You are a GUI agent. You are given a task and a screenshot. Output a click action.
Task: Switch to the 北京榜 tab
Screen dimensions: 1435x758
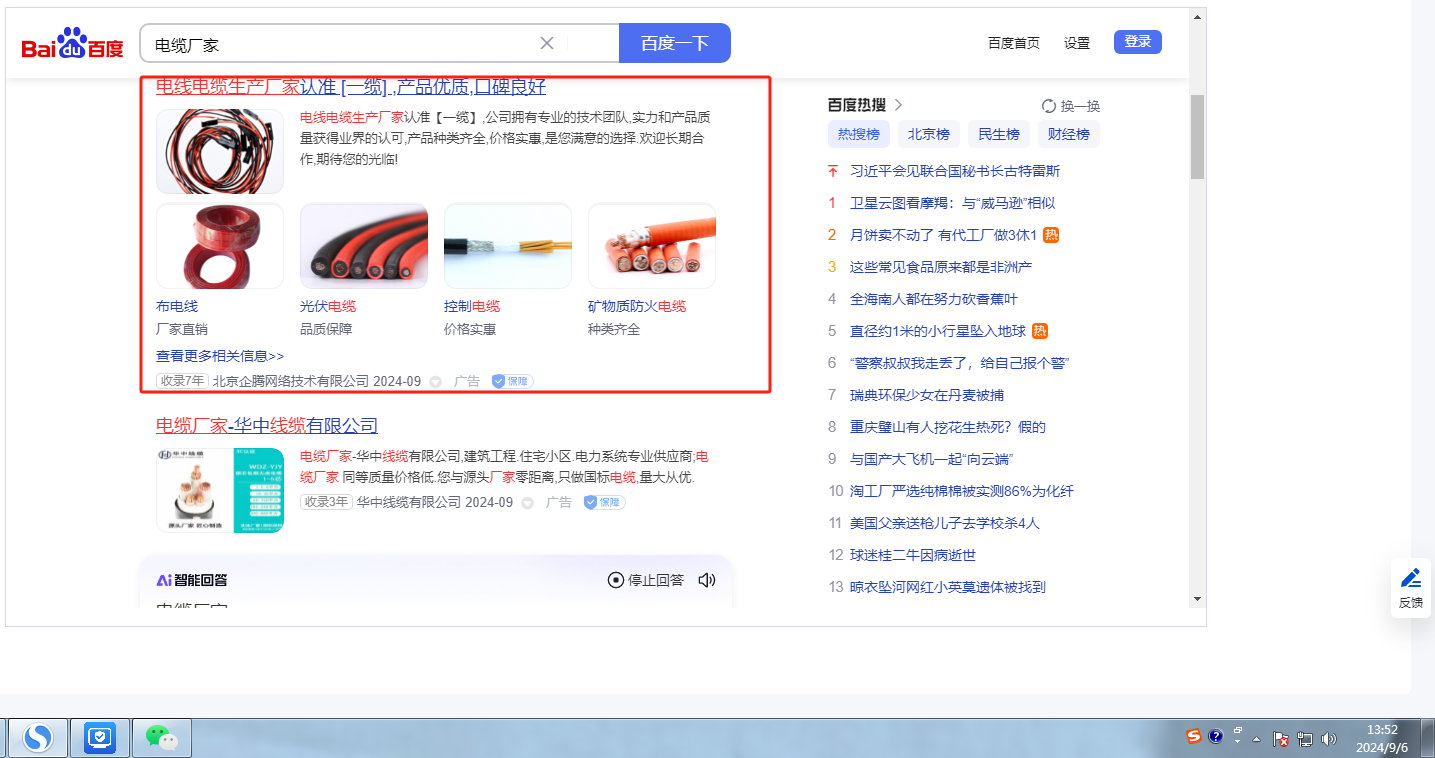pos(929,134)
